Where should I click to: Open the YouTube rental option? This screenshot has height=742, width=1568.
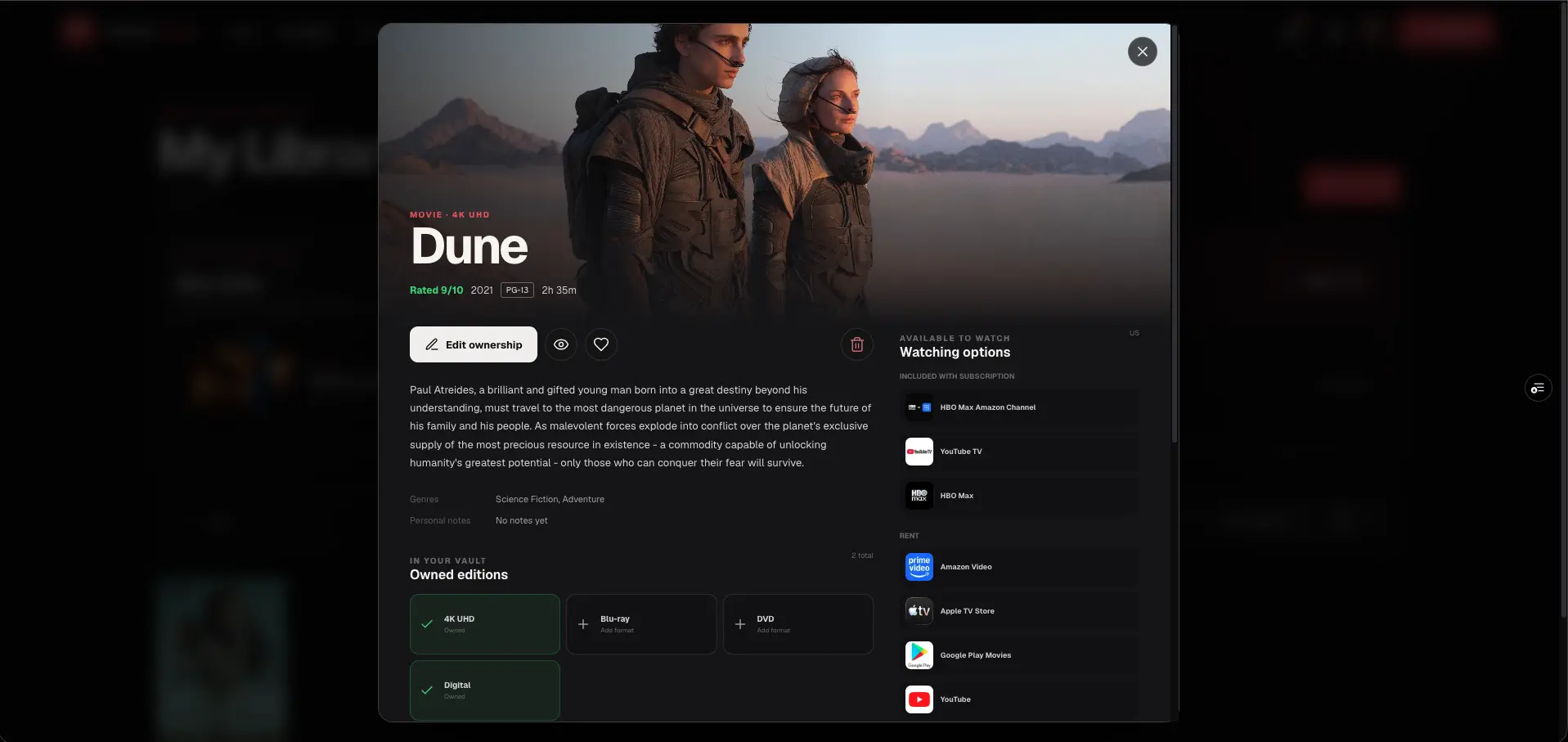click(1019, 699)
